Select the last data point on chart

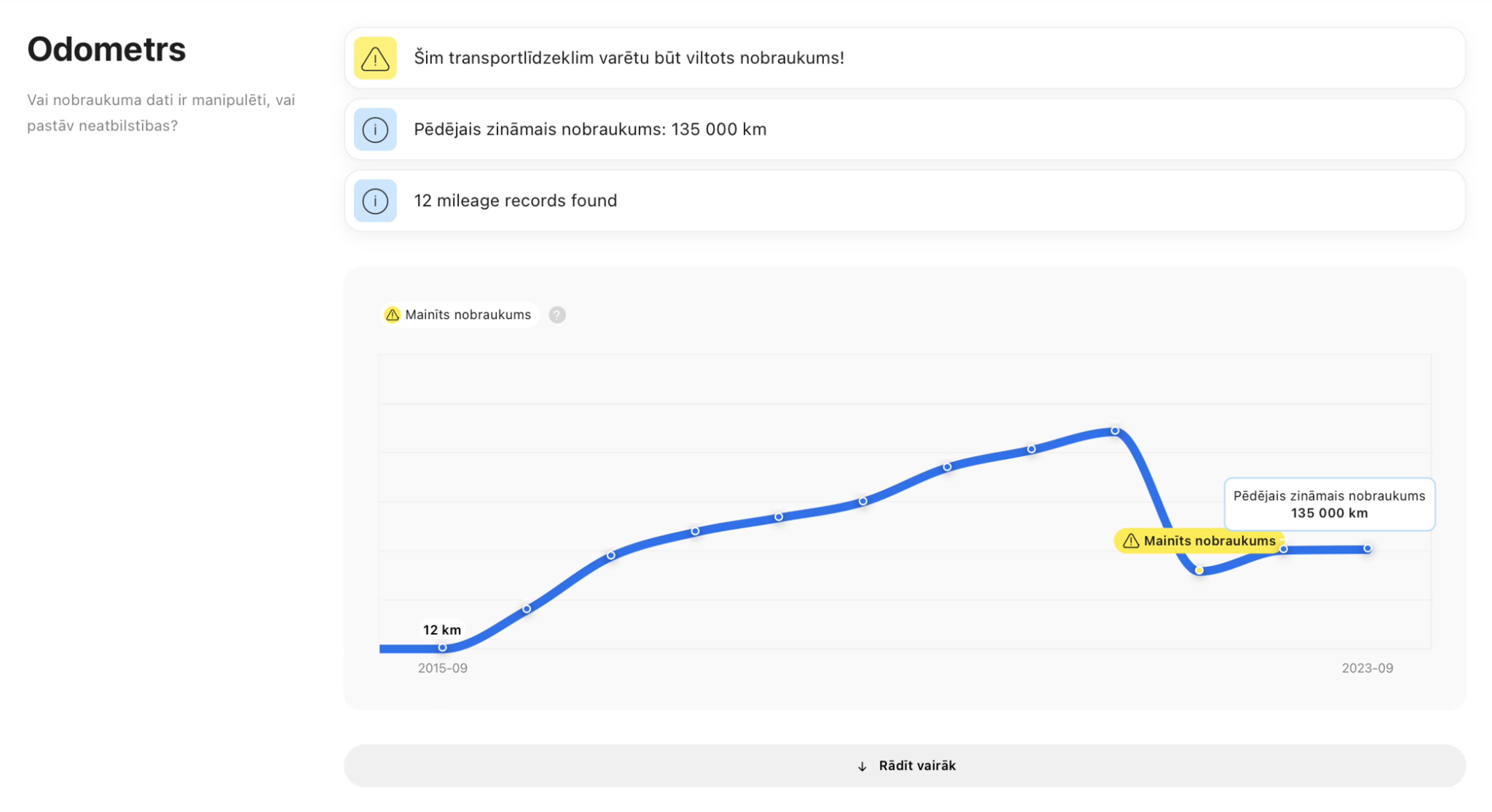coord(1368,549)
